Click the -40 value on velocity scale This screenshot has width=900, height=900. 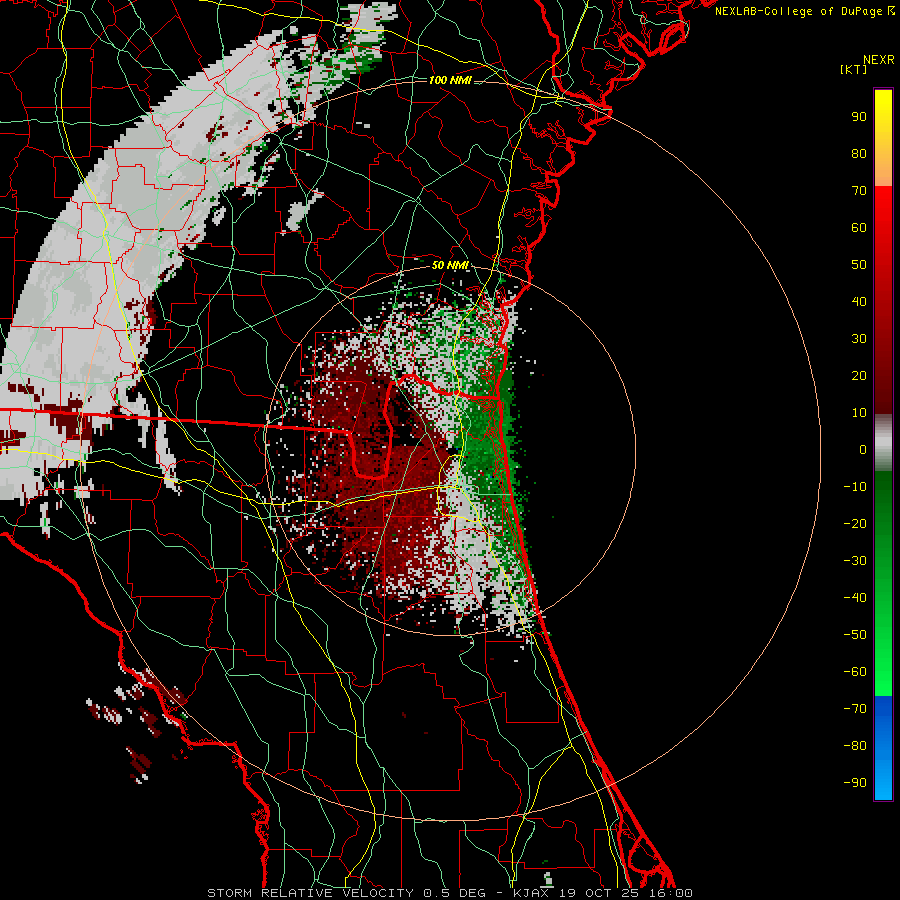(x=855, y=598)
